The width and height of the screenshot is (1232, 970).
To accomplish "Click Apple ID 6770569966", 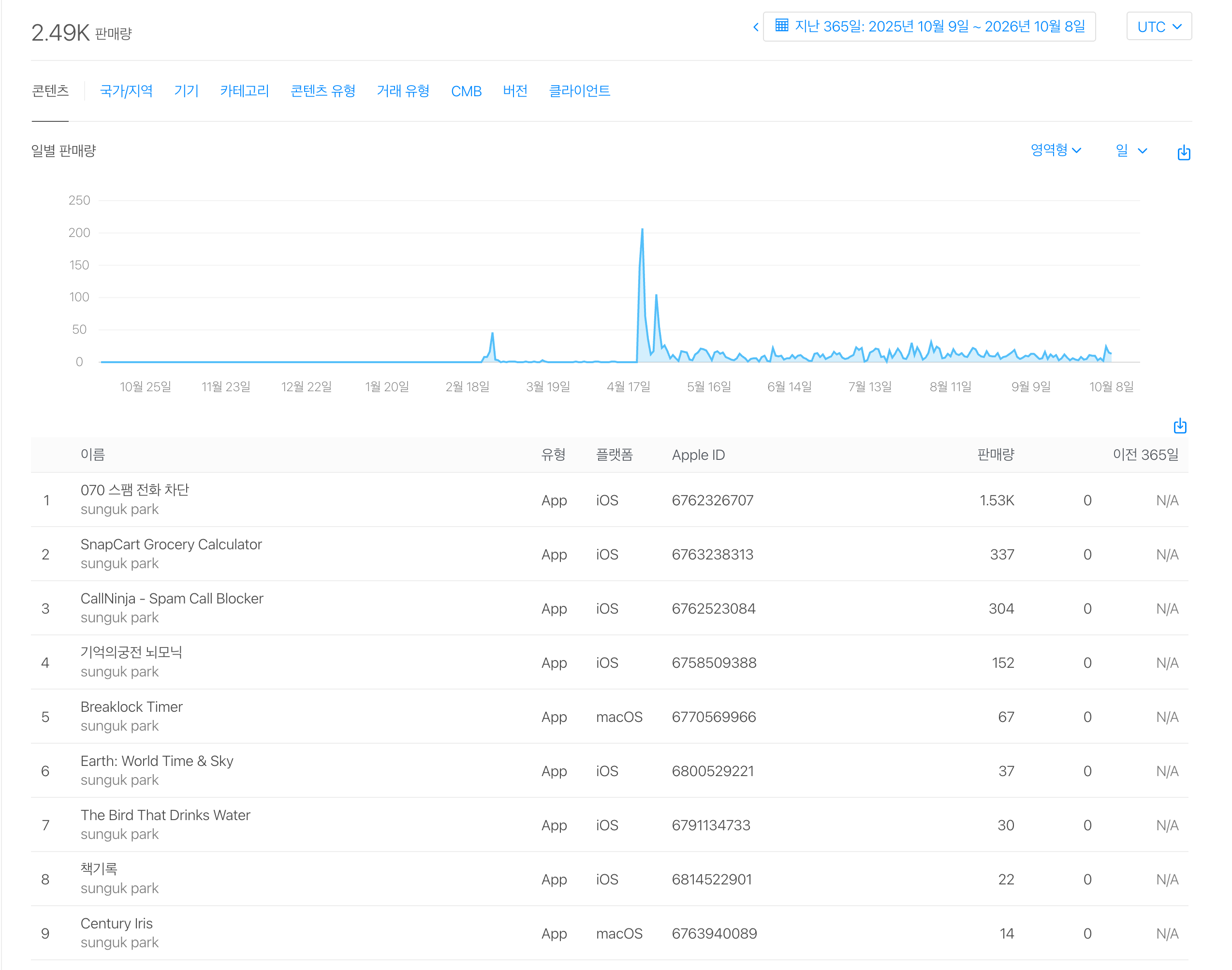I will (x=714, y=717).
